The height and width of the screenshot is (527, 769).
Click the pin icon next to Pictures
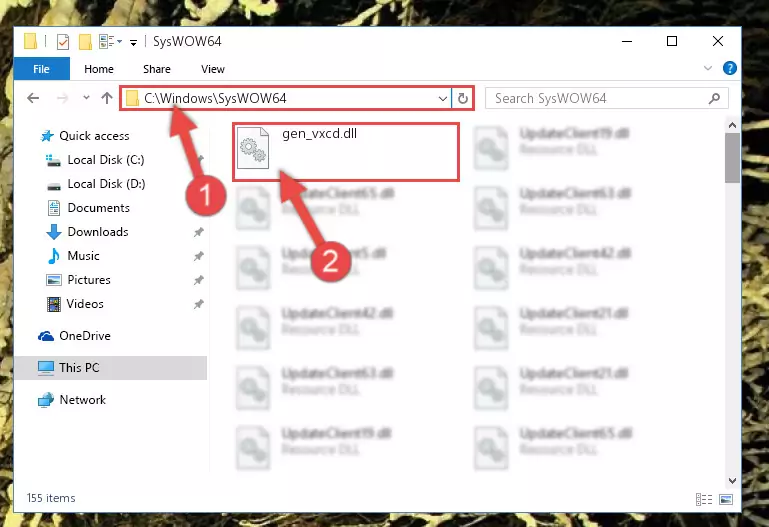[199, 280]
